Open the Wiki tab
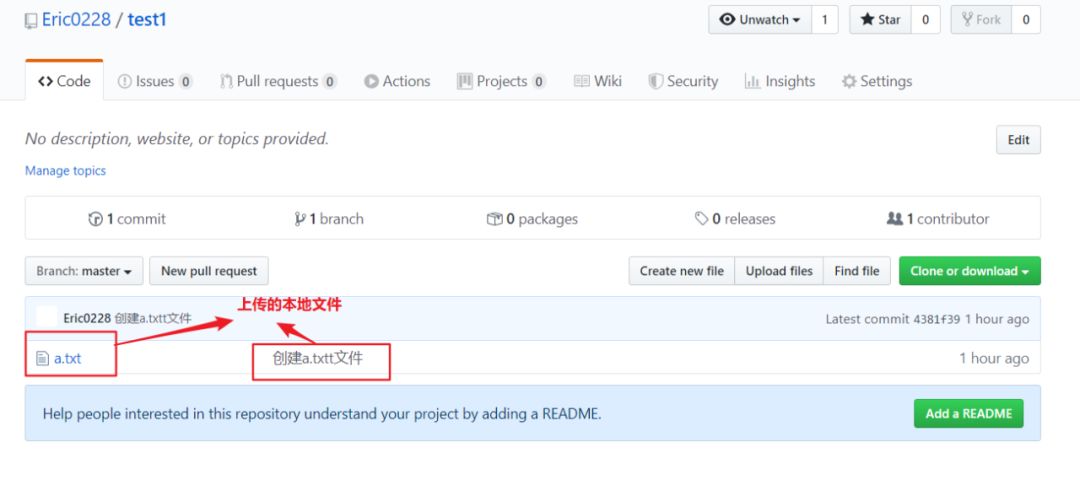The image size is (1080, 491). click(598, 81)
